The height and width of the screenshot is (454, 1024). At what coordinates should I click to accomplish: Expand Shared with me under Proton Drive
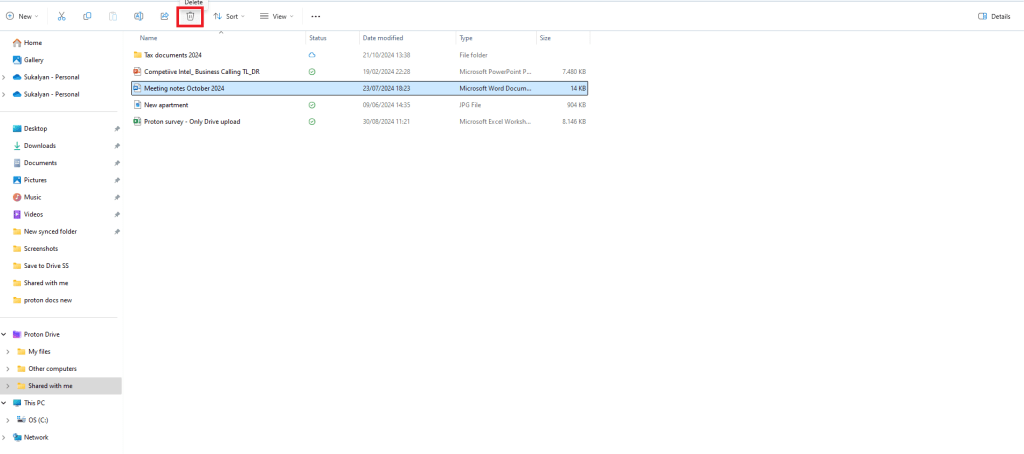coord(7,386)
